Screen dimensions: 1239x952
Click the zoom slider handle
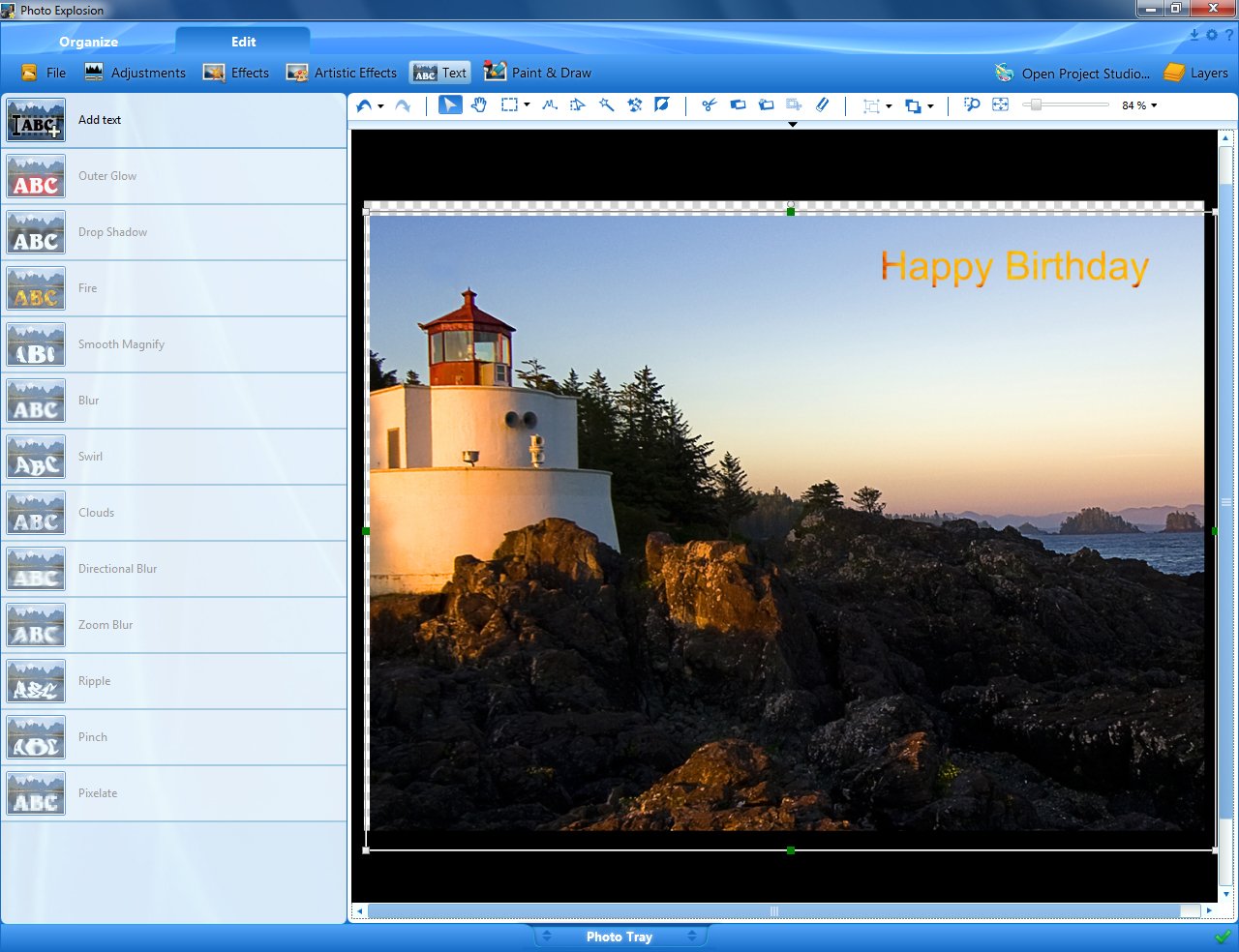(1036, 104)
